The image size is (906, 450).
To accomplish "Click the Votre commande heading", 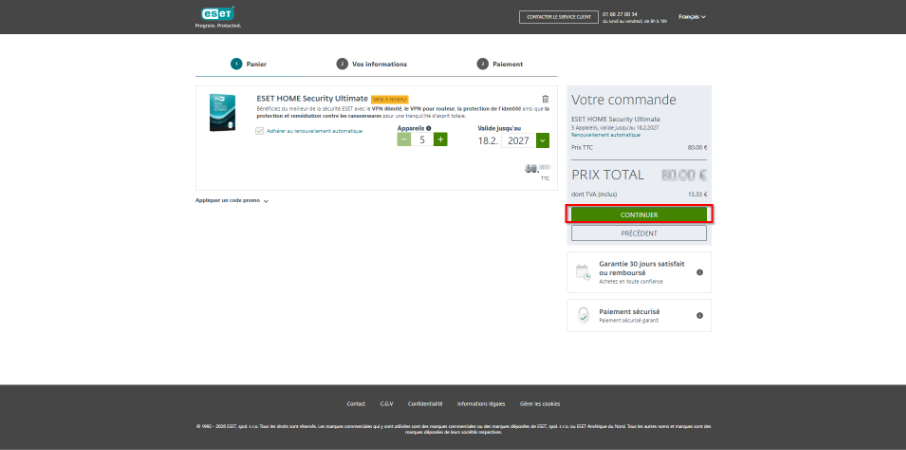I will [623, 100].
